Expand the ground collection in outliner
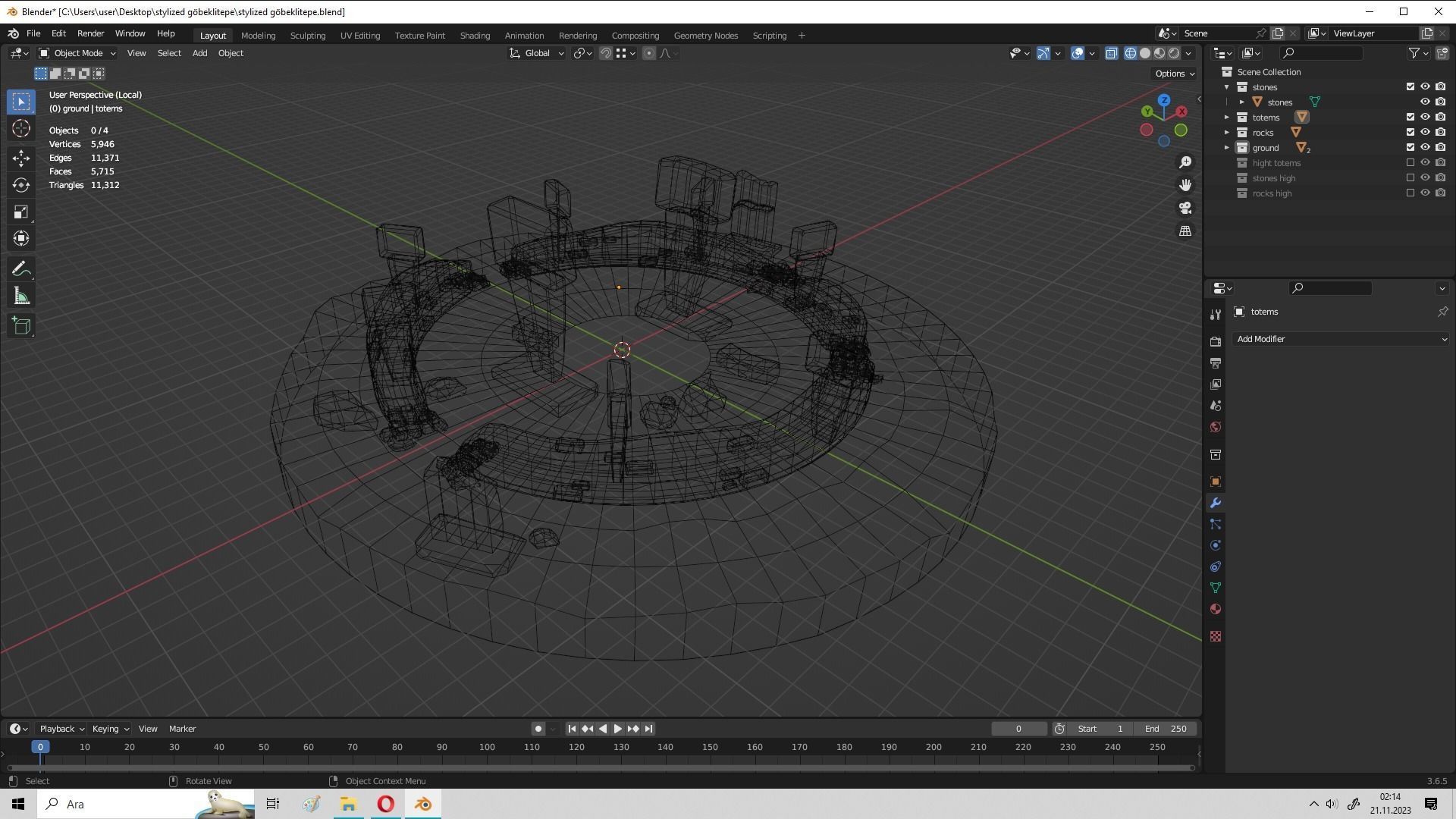 (1227, 147)
